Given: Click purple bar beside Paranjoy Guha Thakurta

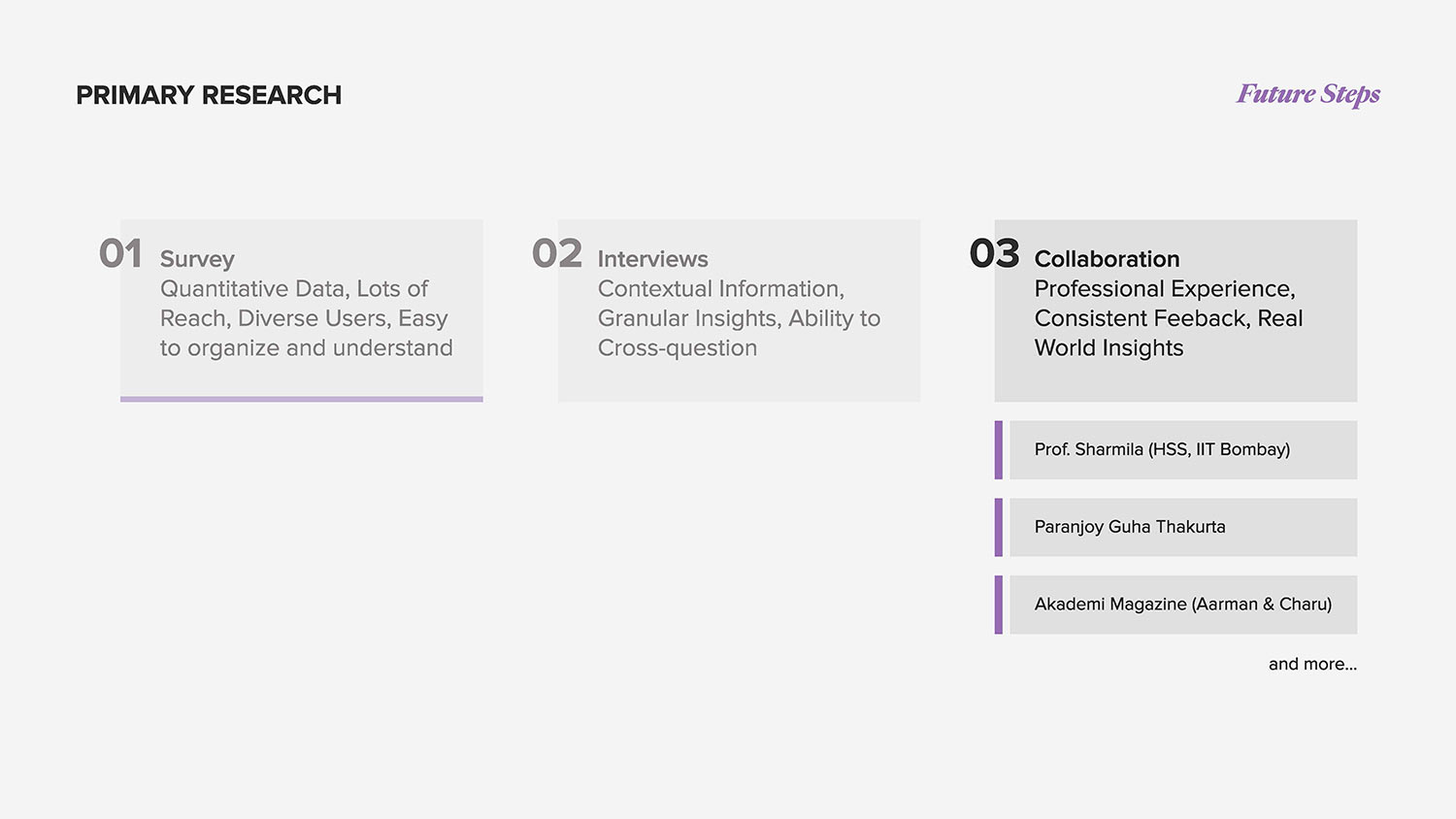Looking at the screenshot, I should pos(999,527).
